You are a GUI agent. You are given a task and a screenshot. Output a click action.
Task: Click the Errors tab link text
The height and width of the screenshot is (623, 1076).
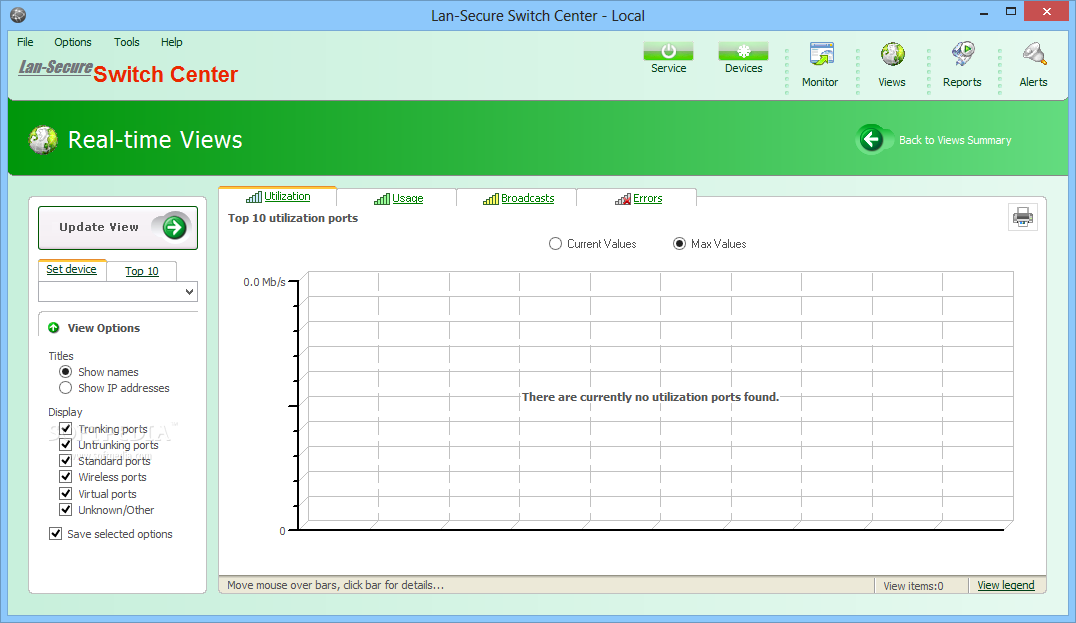pyautogui.click(x=647, y=198)
